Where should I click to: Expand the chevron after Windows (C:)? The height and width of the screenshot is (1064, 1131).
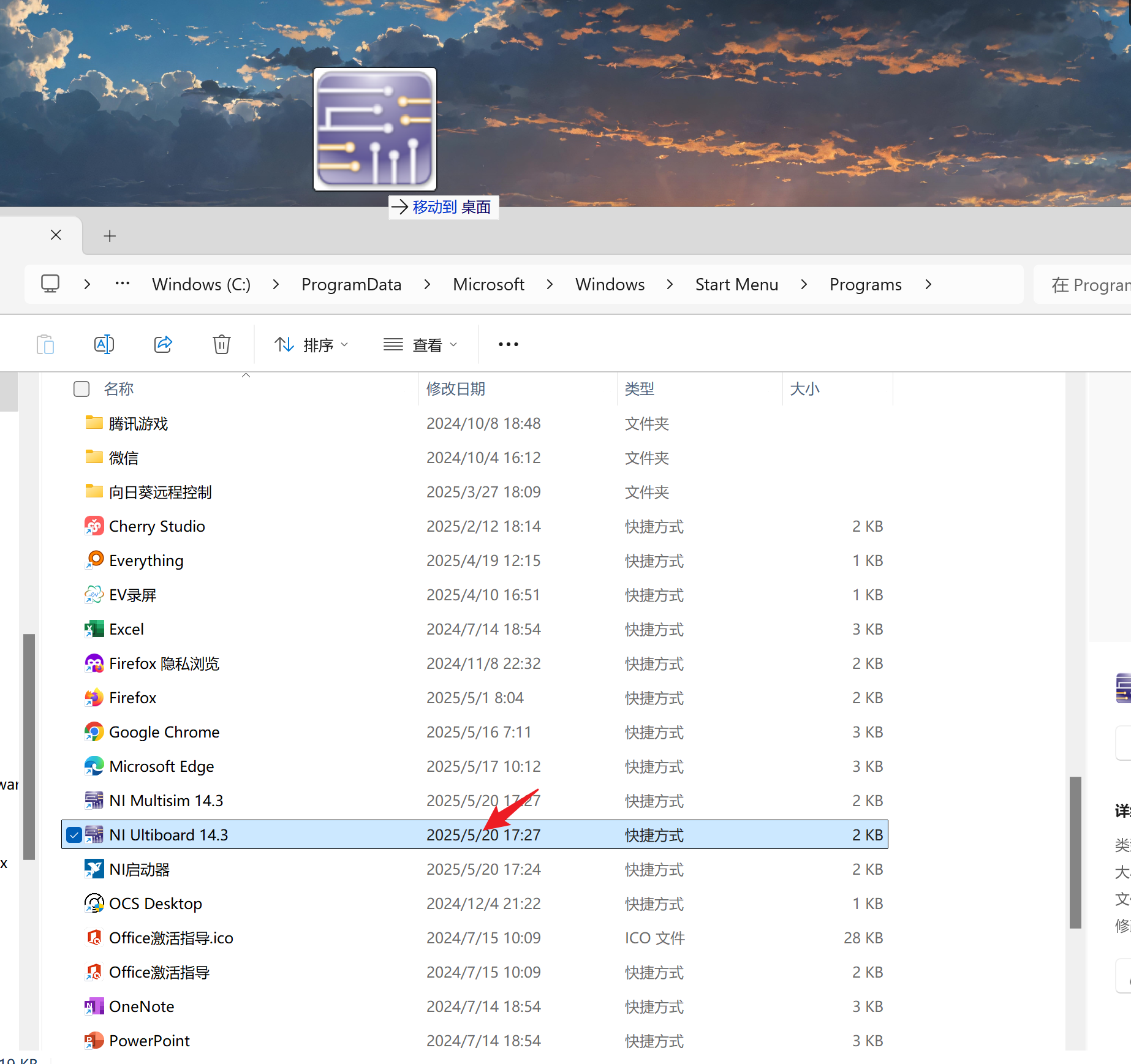pos(276,284)
